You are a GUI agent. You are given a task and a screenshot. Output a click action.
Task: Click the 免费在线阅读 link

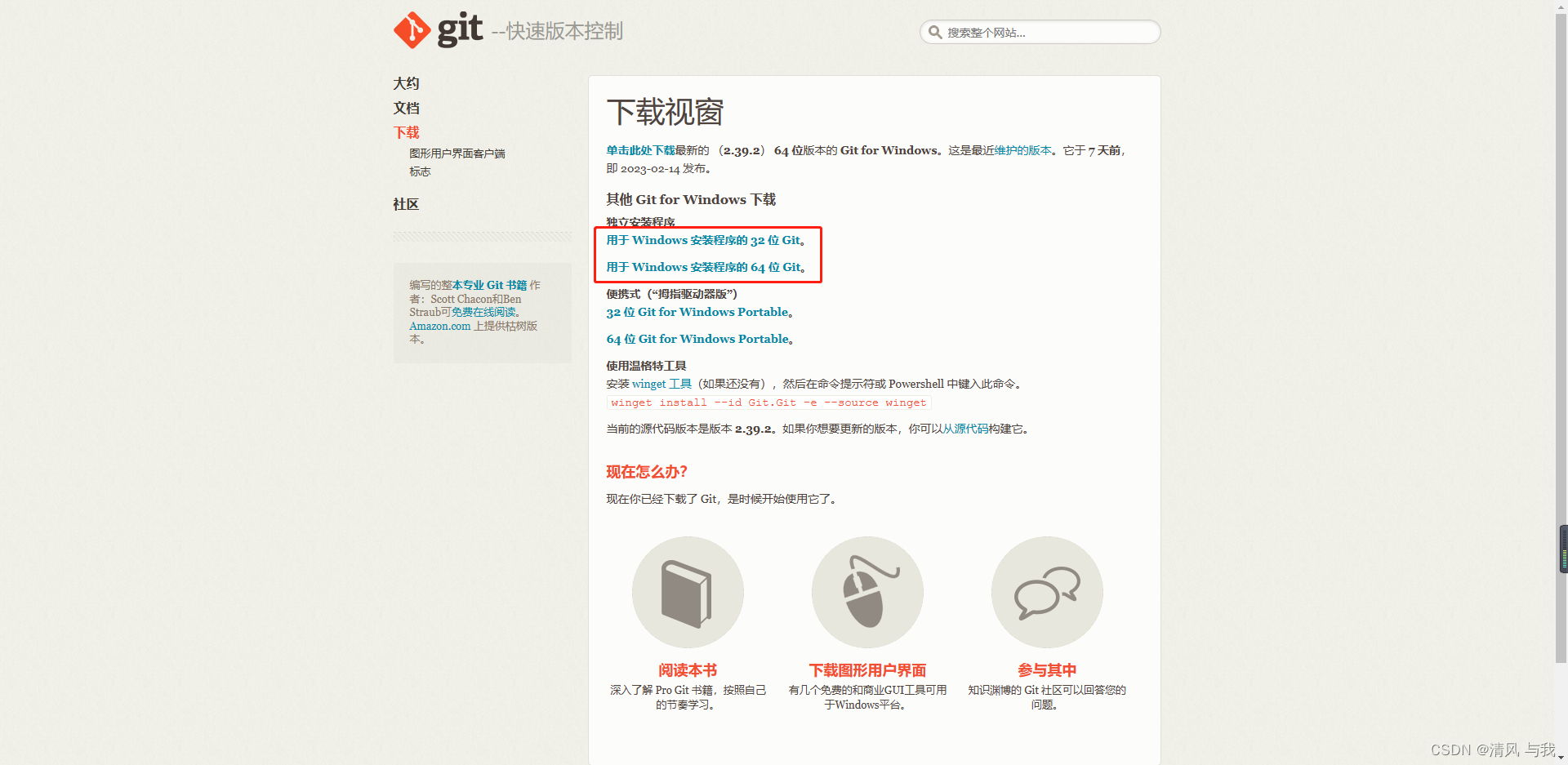[x=483, y=312]
